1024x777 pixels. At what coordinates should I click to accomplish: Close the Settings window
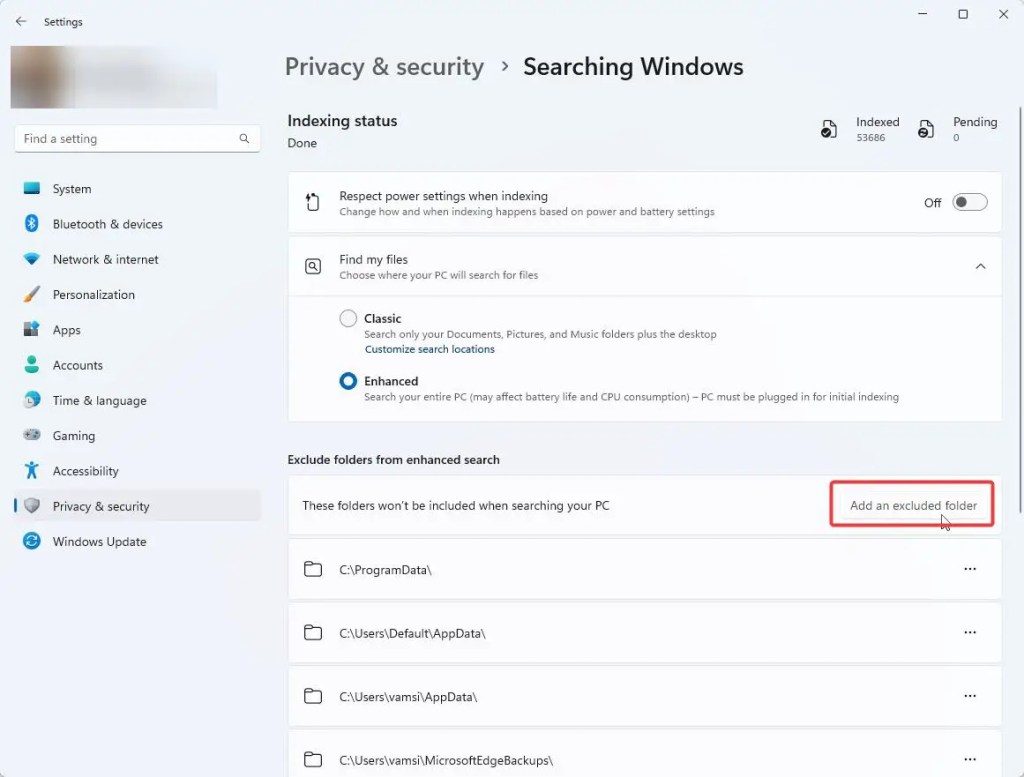(x=1003, y=14)
